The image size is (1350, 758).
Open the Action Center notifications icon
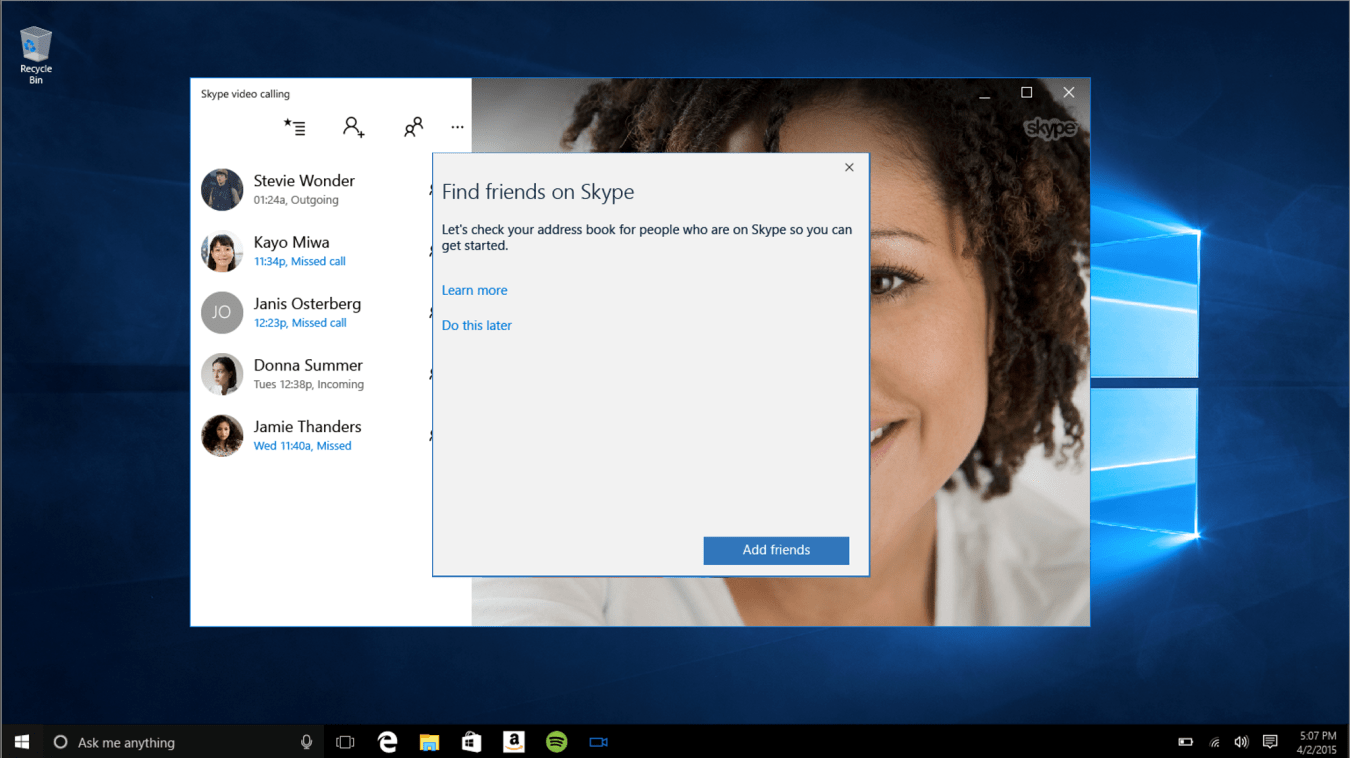(x=1270, y=742)
